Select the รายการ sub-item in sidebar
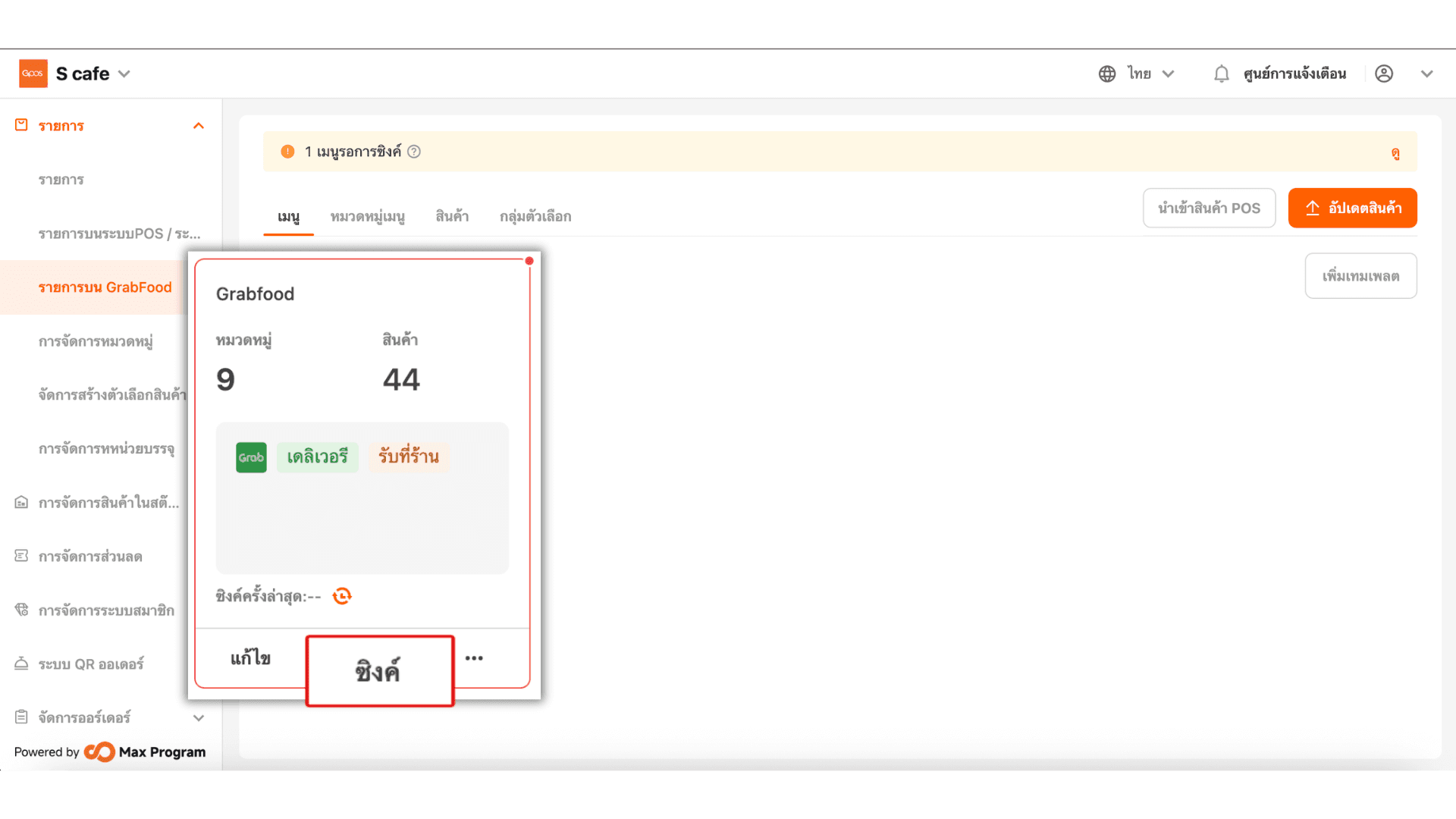Viewport: 1456px width, 819px height. point(61,180)
